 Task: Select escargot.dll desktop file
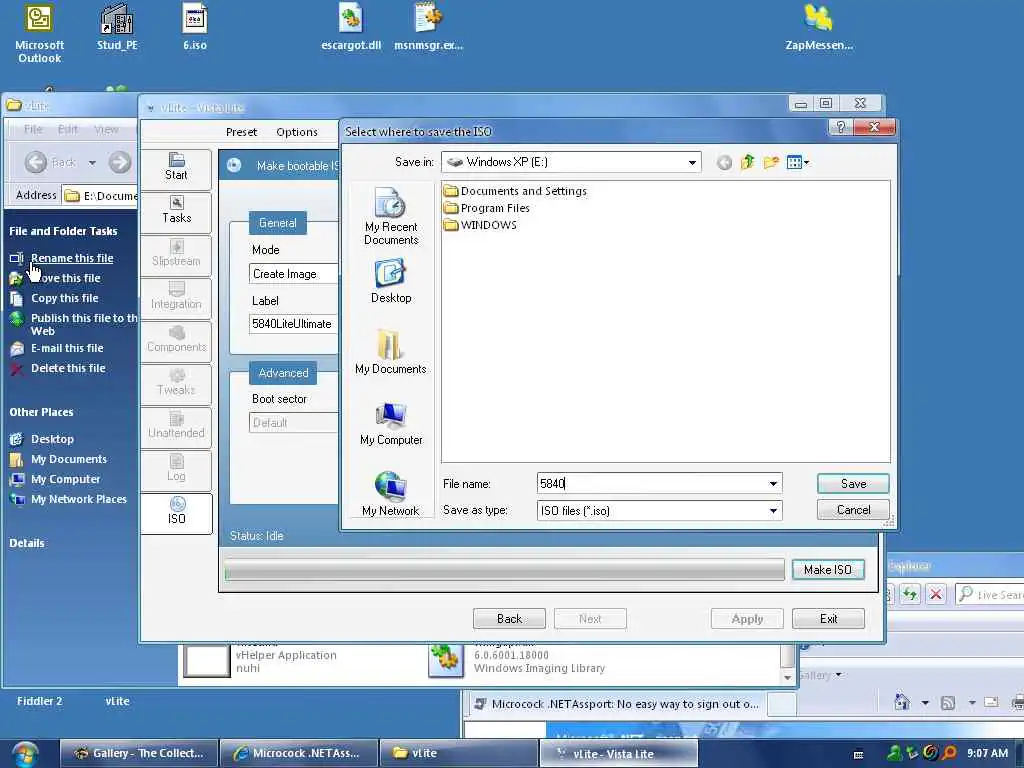(x=351, y=27)
